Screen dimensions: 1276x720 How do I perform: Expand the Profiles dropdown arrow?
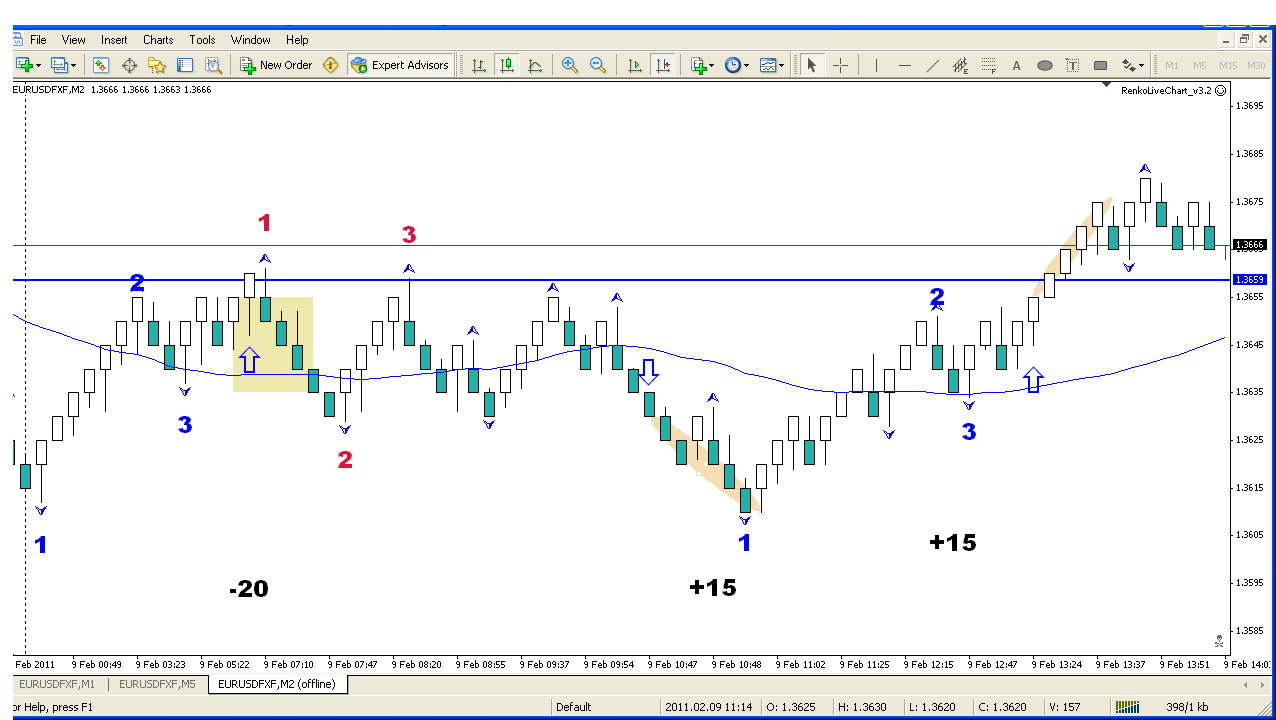coord(74,65)
